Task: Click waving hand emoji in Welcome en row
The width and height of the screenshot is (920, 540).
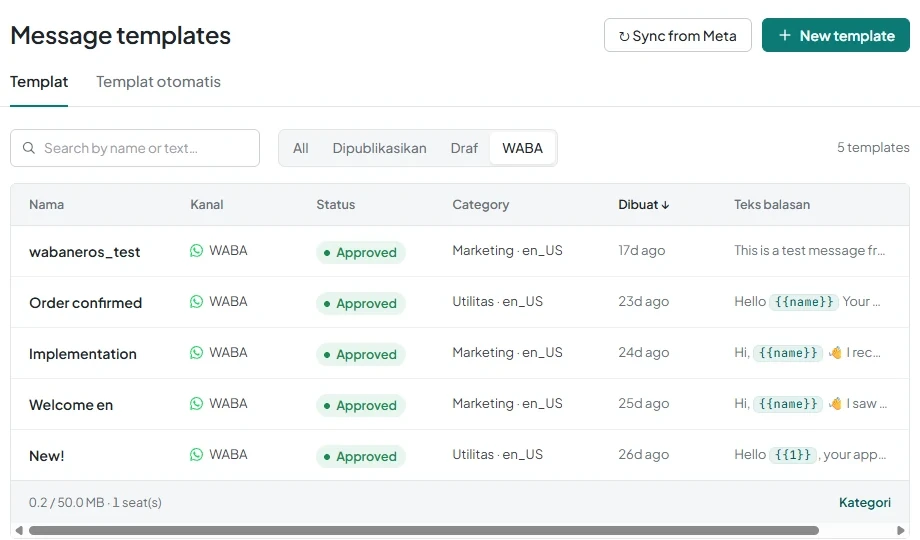Action: click(x=835, y=404)
